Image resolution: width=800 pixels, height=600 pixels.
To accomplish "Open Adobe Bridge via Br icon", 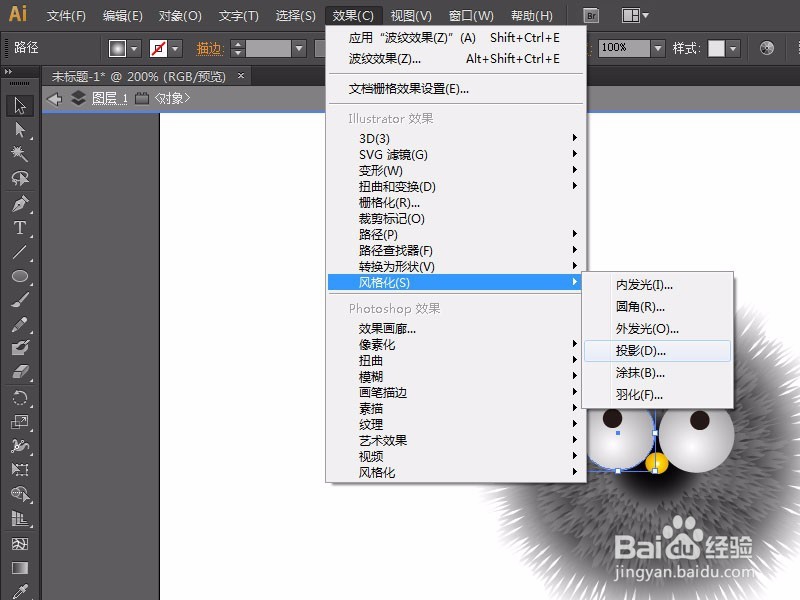I will pyautogui.click(x=591, y=16).
